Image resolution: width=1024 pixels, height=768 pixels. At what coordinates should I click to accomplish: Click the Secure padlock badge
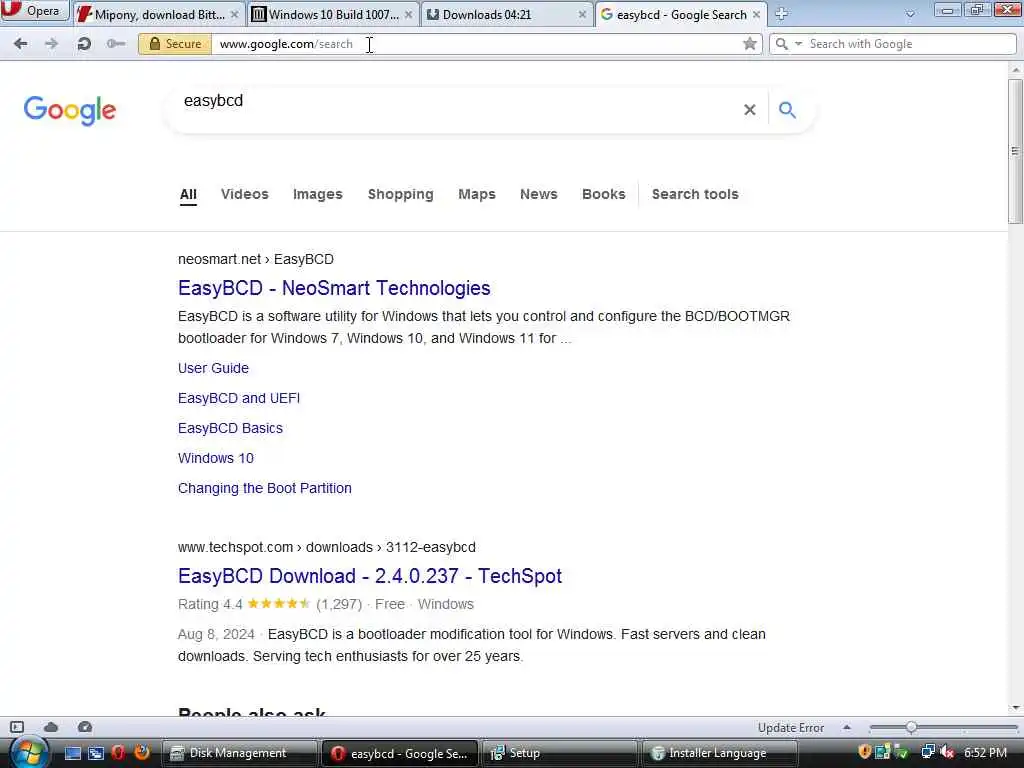click(x=175, y=44)
